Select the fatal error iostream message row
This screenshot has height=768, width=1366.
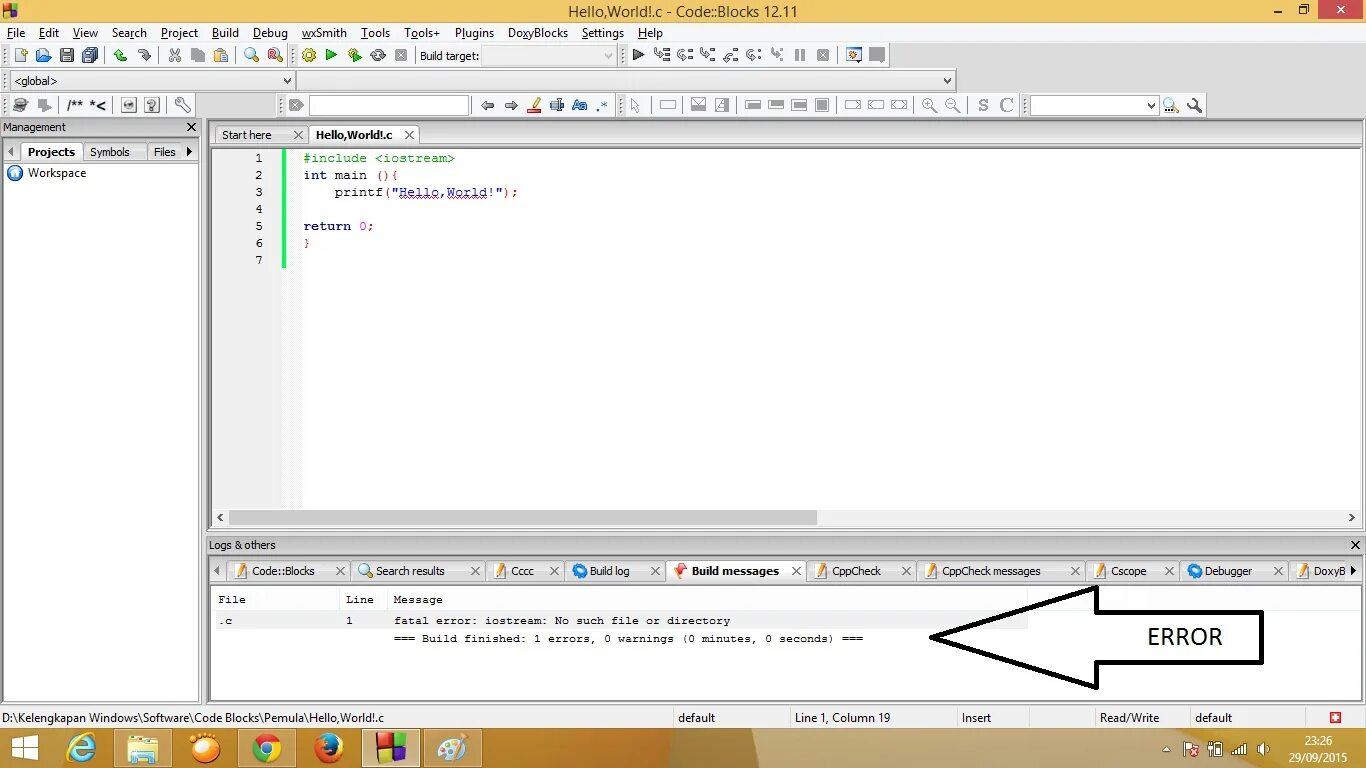click(x=621, y=621)
